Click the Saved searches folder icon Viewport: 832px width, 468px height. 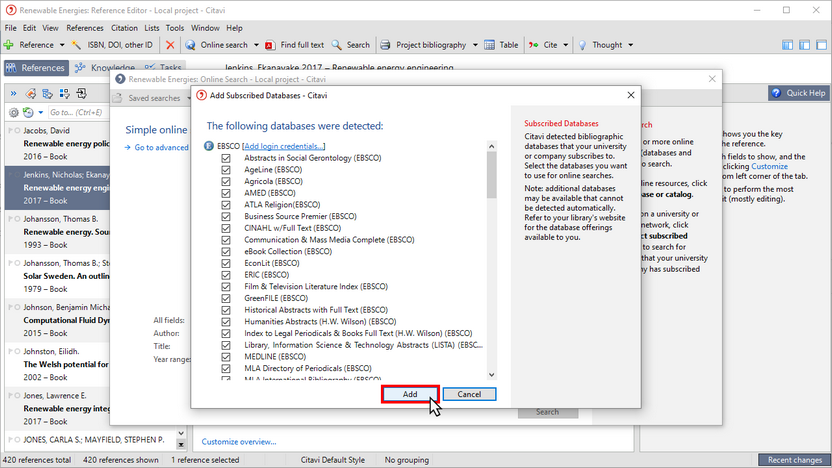118,98
